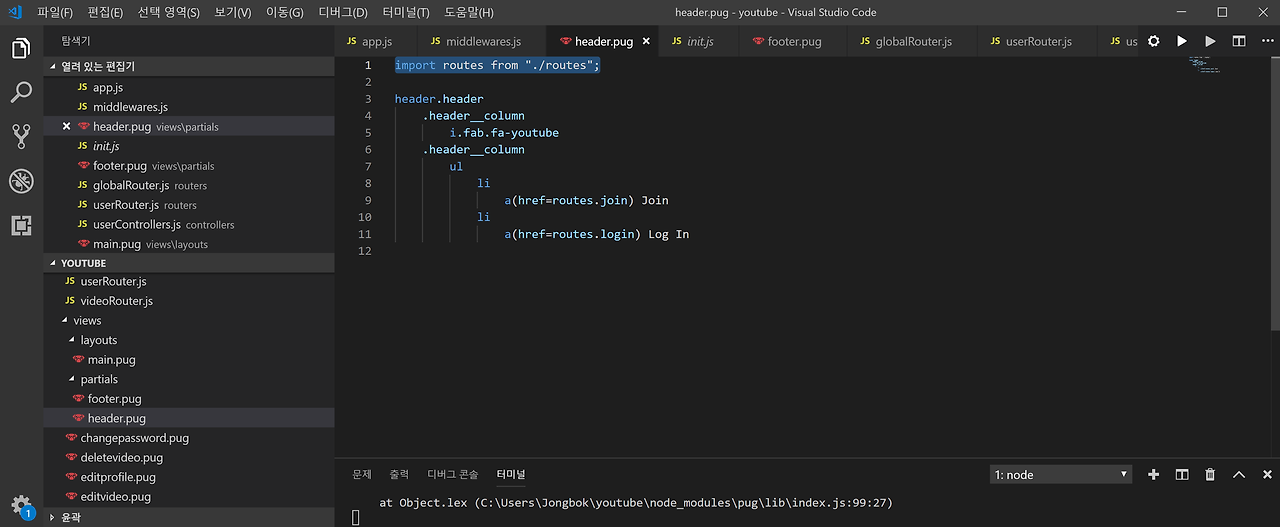Switch to the userRouter.js editor tab
The image size is (1280, 527).
click(1038, 42)
